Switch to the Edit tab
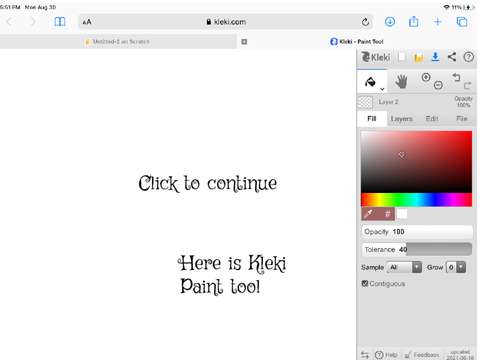The height and width of the screenshot is (360, 480). point(432,119)
